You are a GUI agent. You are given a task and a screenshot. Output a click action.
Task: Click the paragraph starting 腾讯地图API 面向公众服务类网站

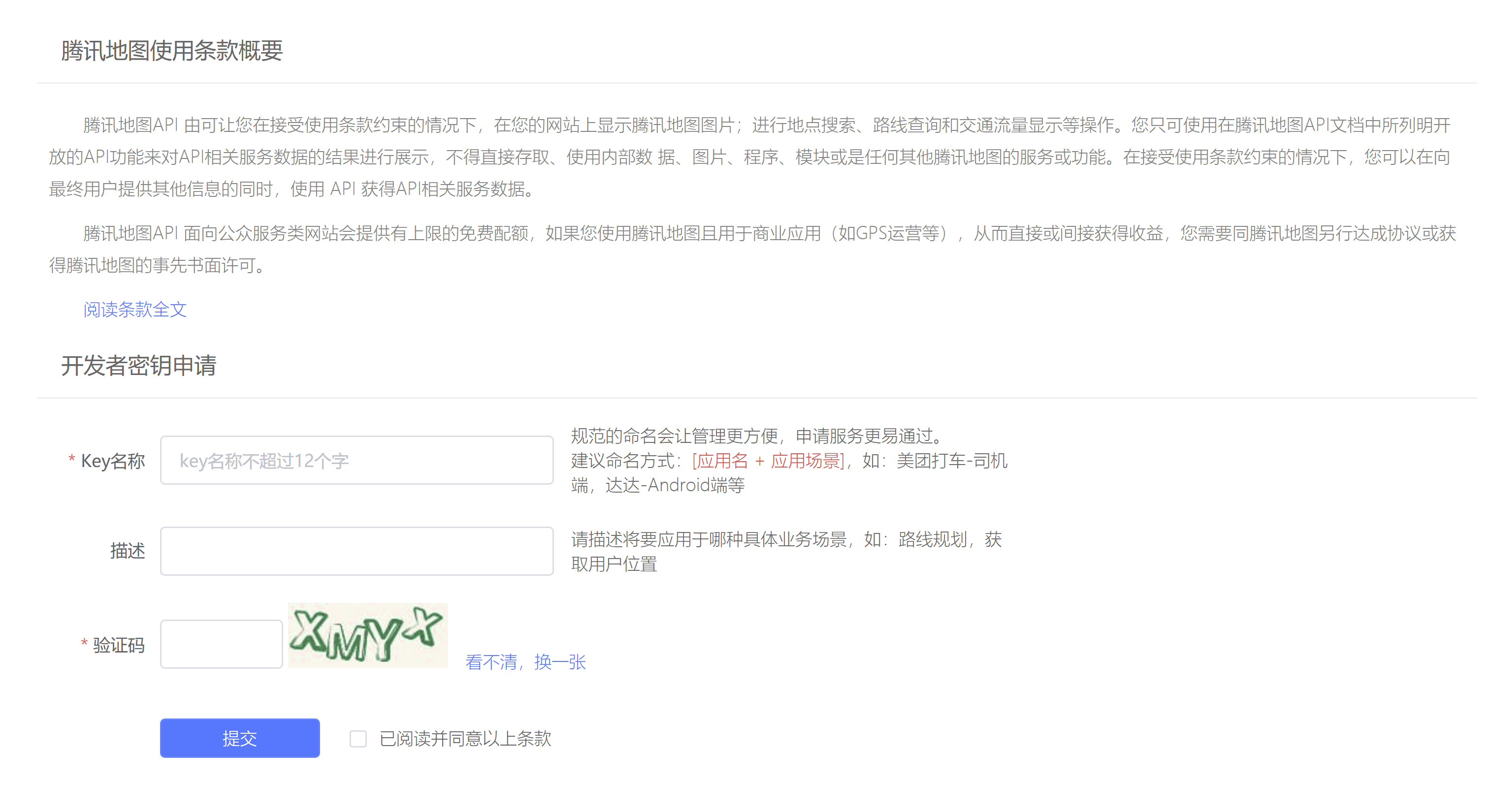[752, 250]
